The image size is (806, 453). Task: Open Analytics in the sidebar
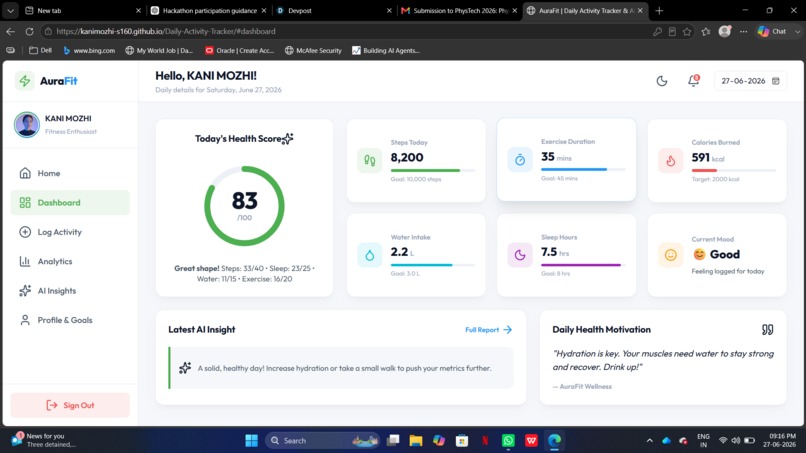(70, 261)
